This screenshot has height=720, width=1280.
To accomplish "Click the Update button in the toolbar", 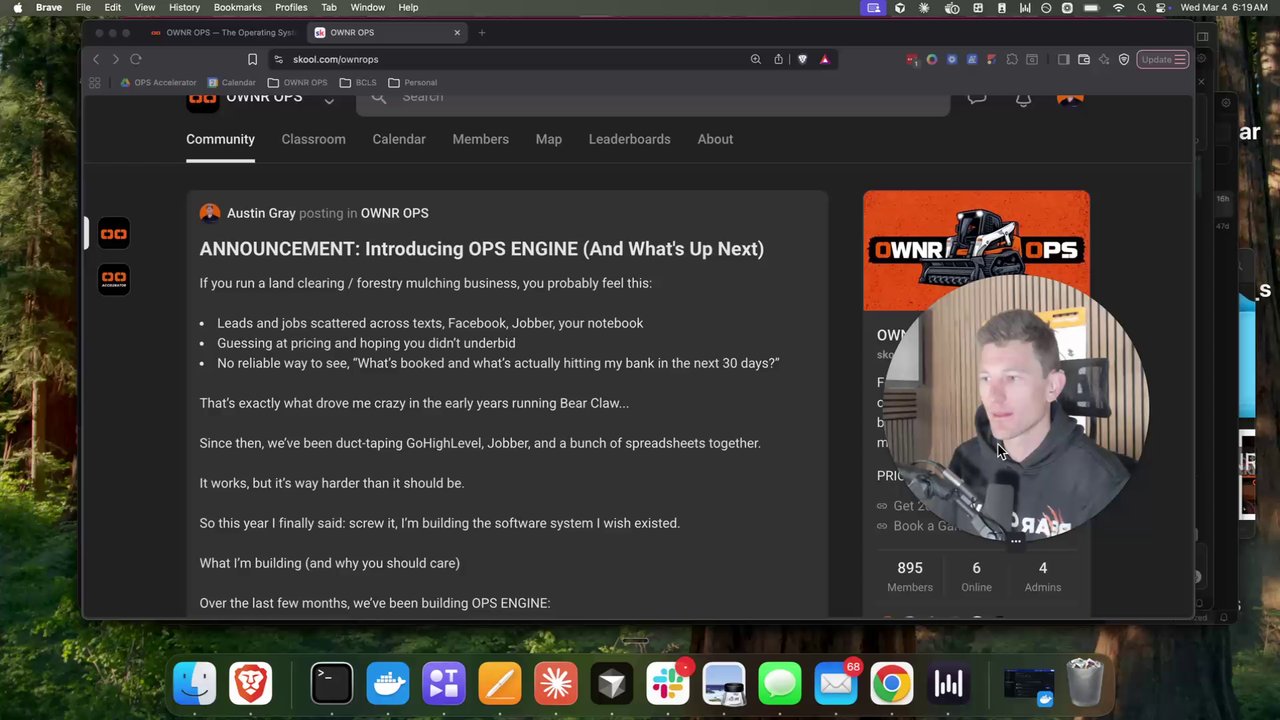I will (1157, 59).
